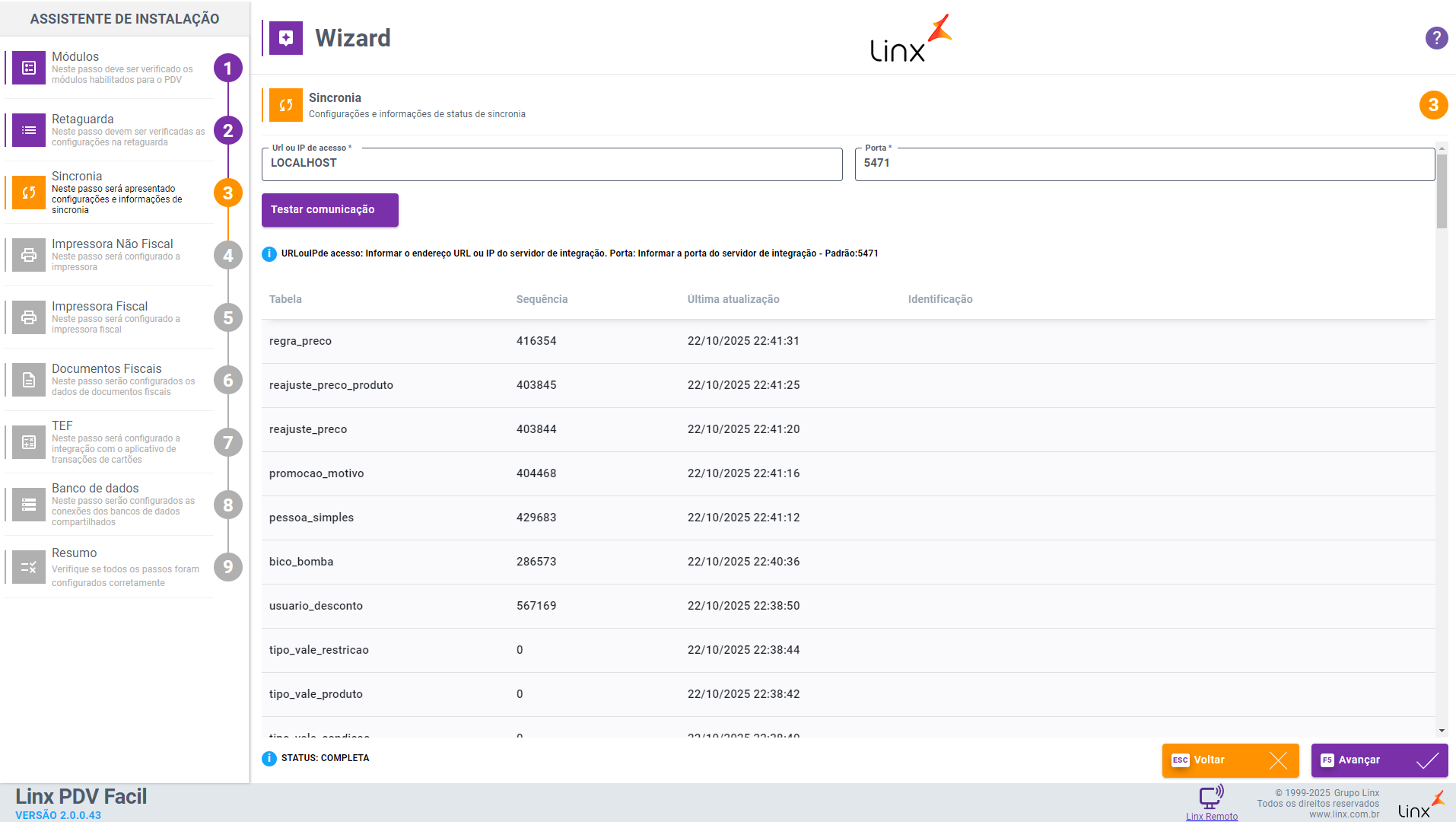
Task: Click step number 1 circle
Action: (x=228, y=68)
